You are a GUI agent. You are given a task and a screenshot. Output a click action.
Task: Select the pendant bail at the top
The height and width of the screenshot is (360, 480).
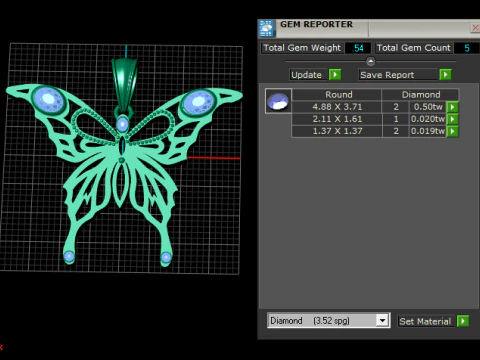[125, 85]
